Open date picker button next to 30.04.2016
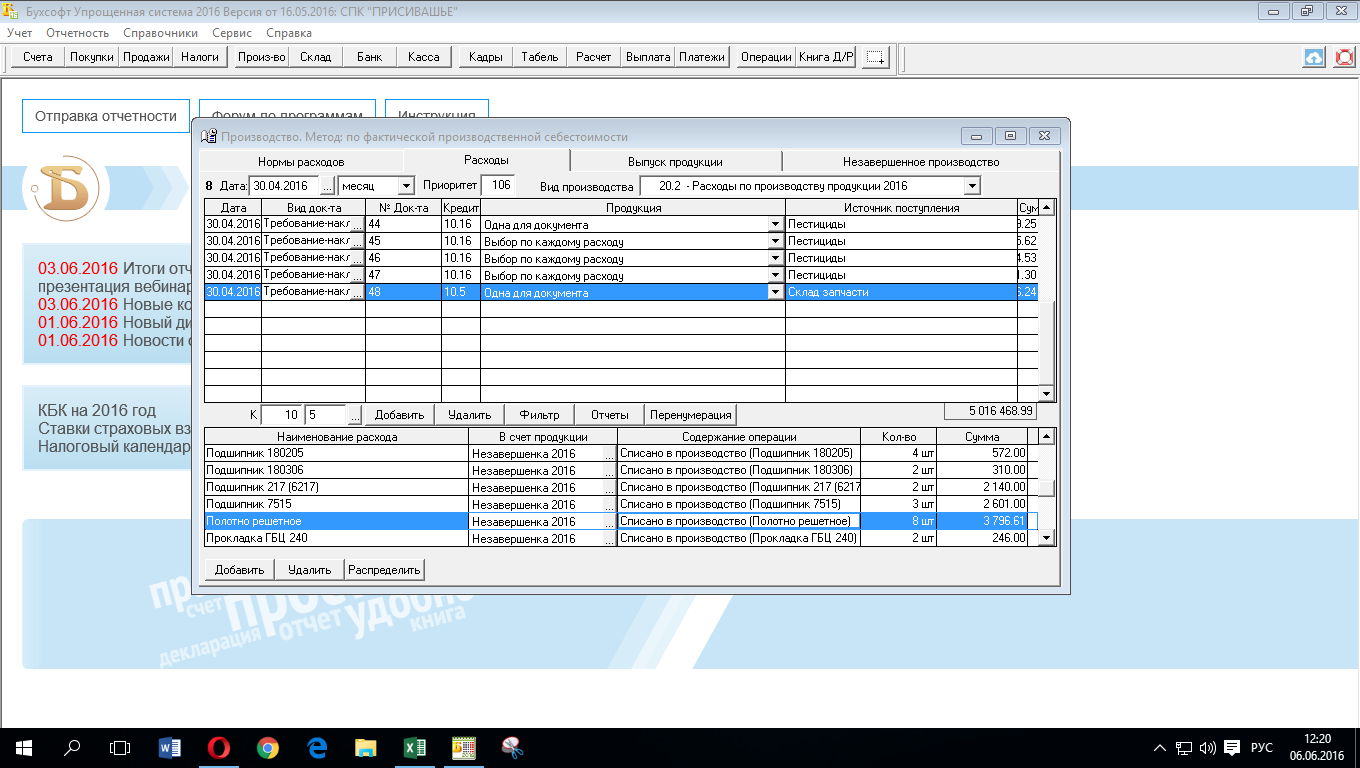The image size is (1360, 768). (x=327, y=186)
